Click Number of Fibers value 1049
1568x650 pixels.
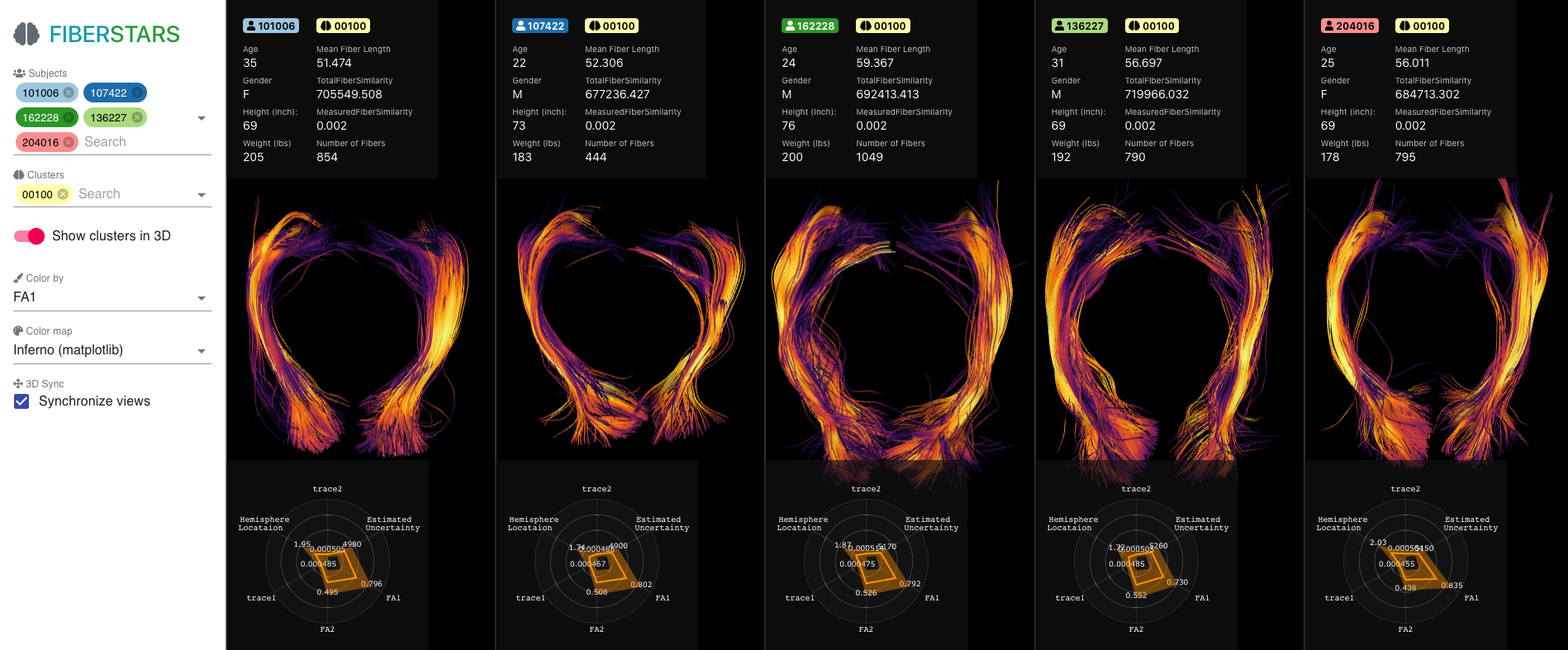870,157
